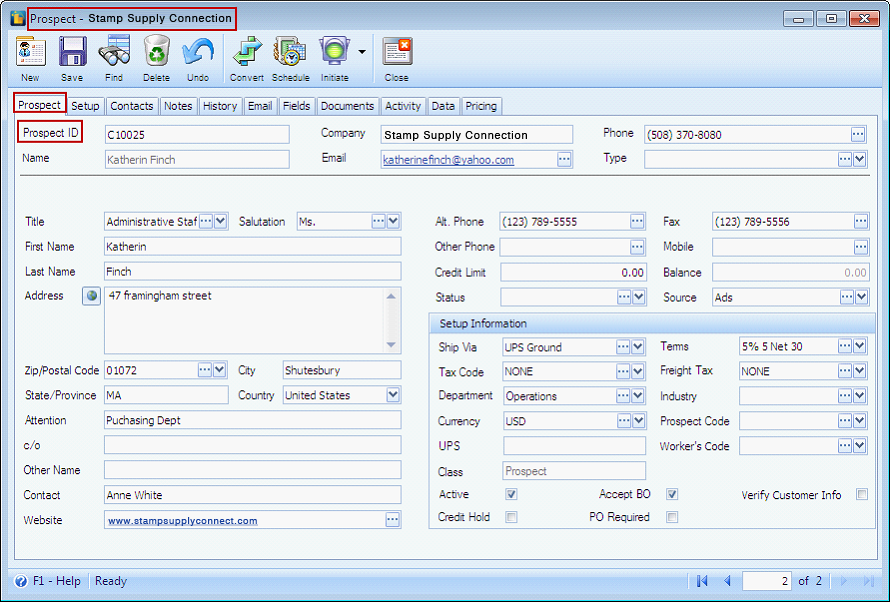This screenshot has height=603, width=891.
Task: Open the History tab
Action: [x=220, y=106]
